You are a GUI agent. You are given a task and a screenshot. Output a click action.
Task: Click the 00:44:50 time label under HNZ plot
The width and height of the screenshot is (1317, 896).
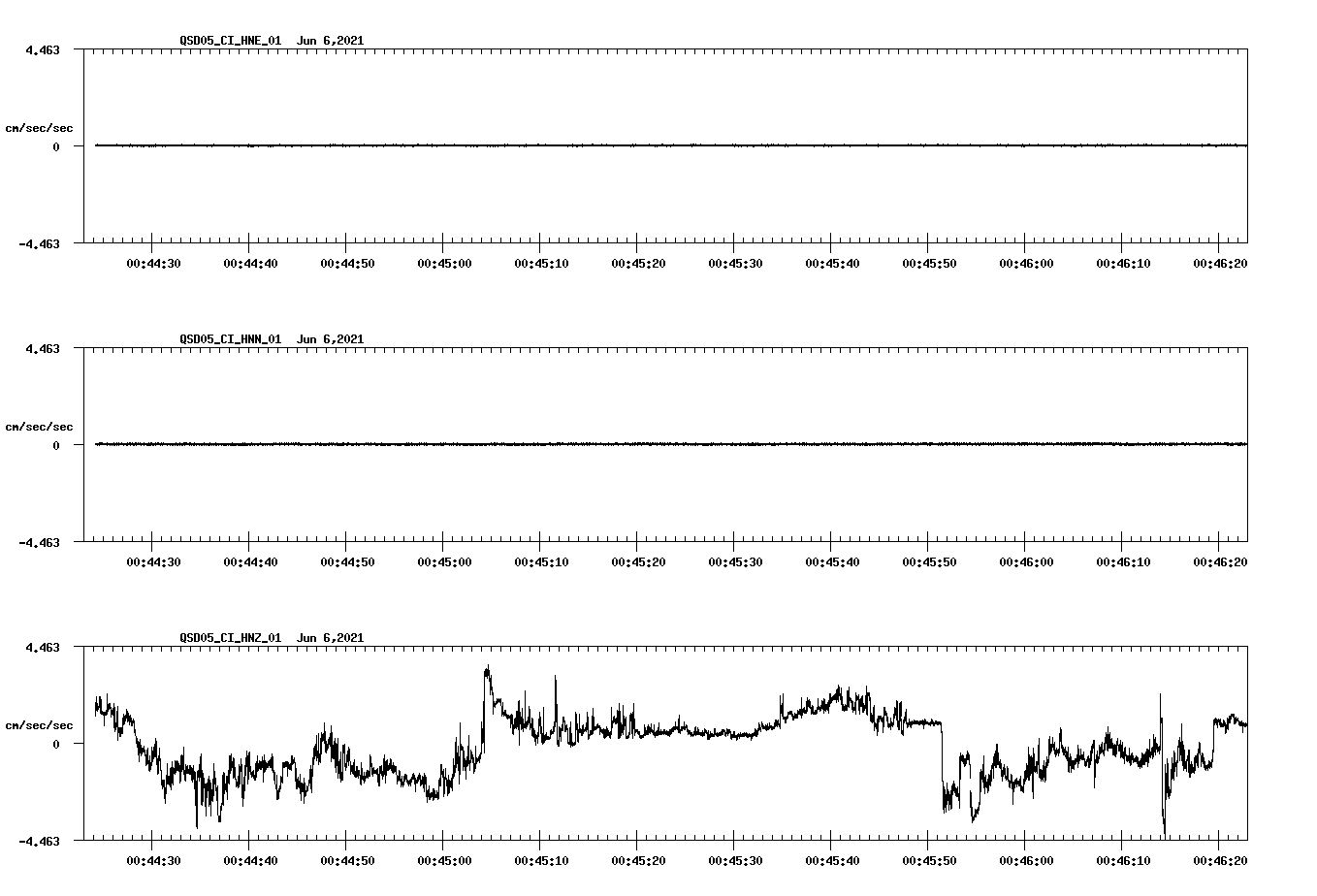pyautogui.click(x=347, y=861)
